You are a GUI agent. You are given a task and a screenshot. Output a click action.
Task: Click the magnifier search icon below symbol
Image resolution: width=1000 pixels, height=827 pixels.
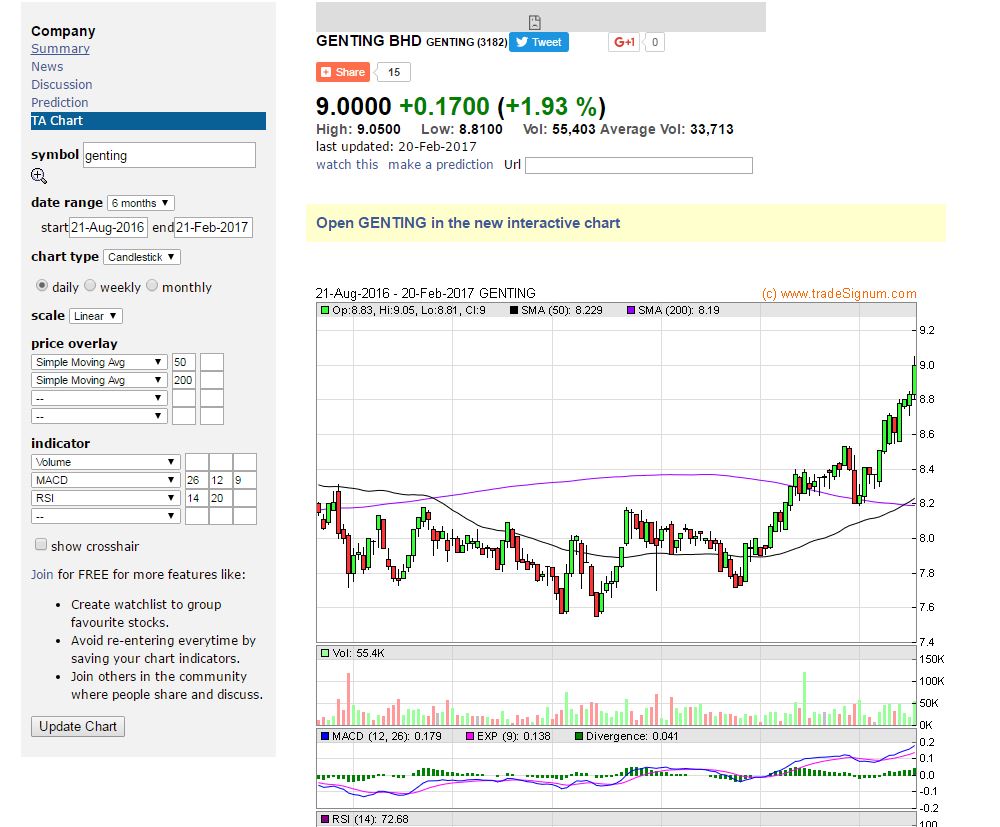39,176
